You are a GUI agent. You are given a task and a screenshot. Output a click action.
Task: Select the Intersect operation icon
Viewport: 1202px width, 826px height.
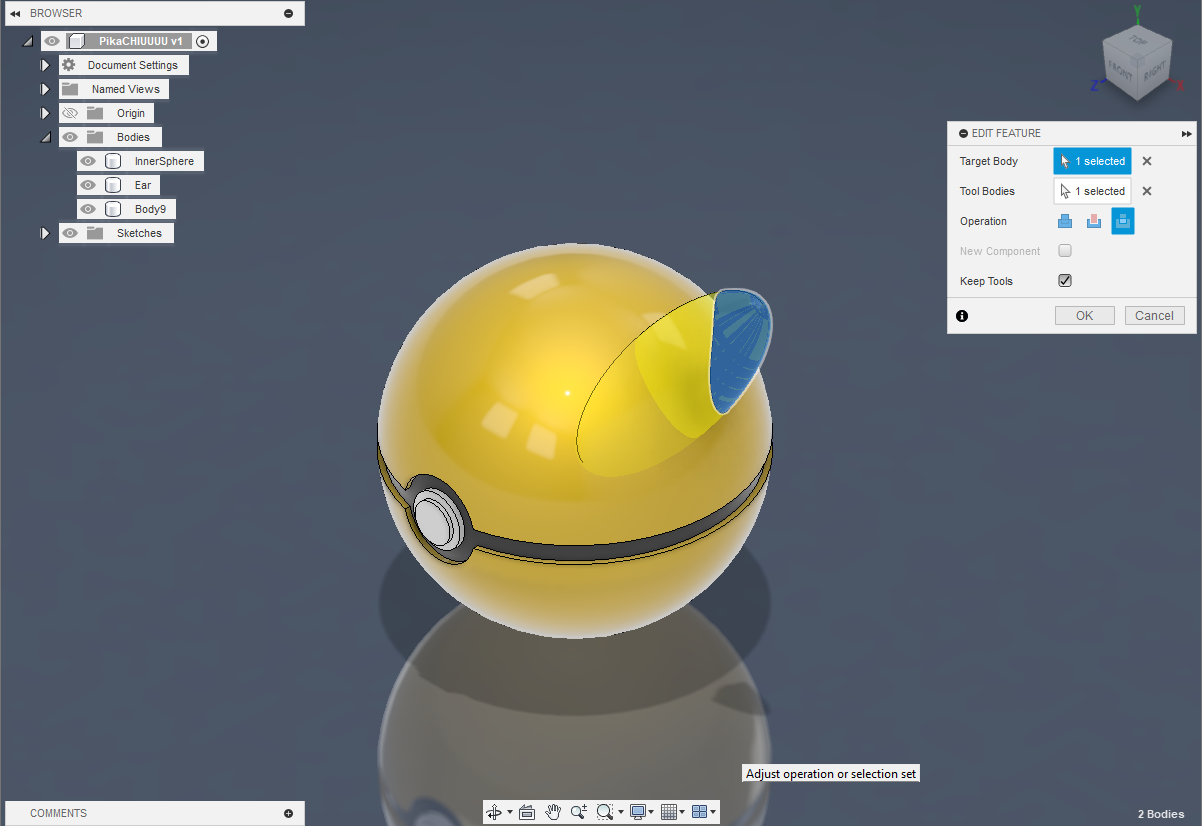tap(1123, 221)
